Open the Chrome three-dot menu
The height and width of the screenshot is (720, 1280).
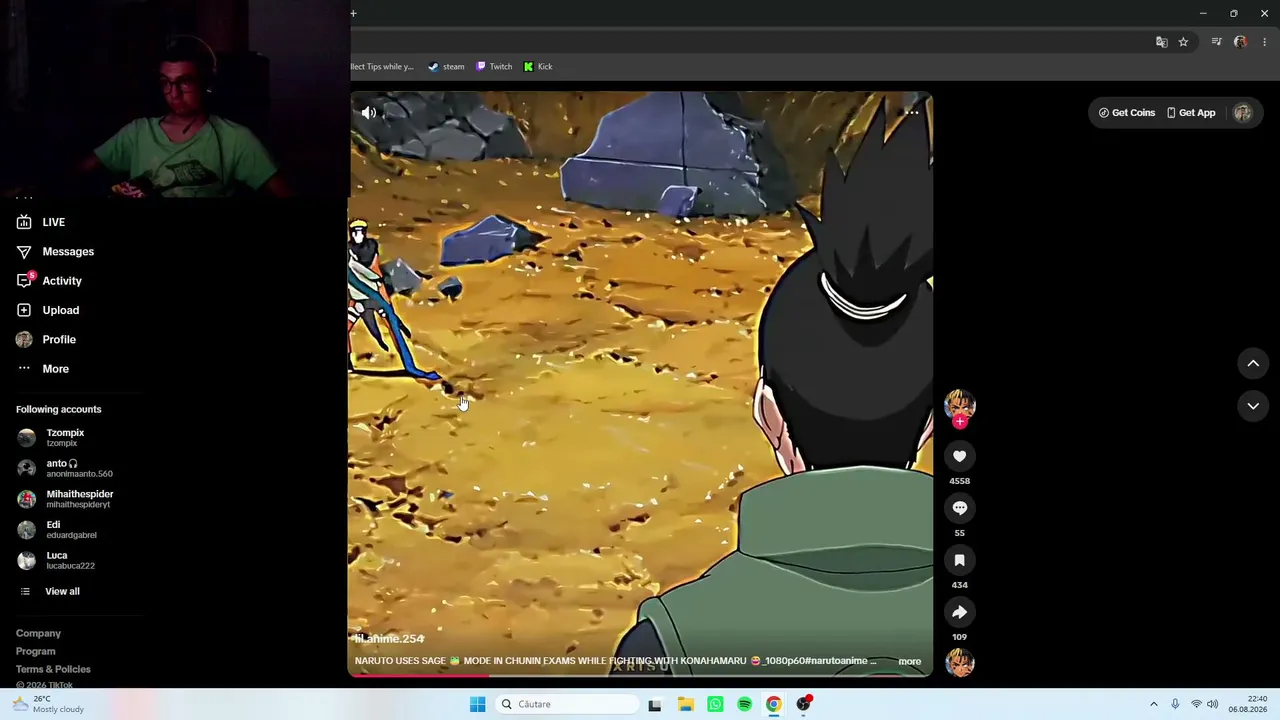(x=1264, y=42)
